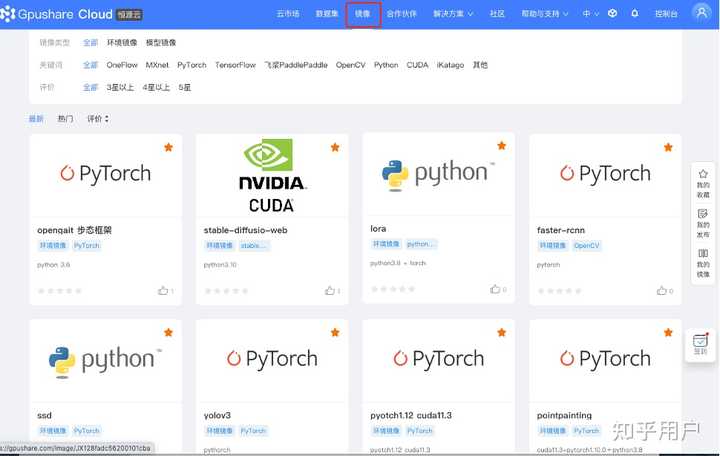
Task: Click favorite star on stable-diffusio-web card
Action: coord(335,147)
